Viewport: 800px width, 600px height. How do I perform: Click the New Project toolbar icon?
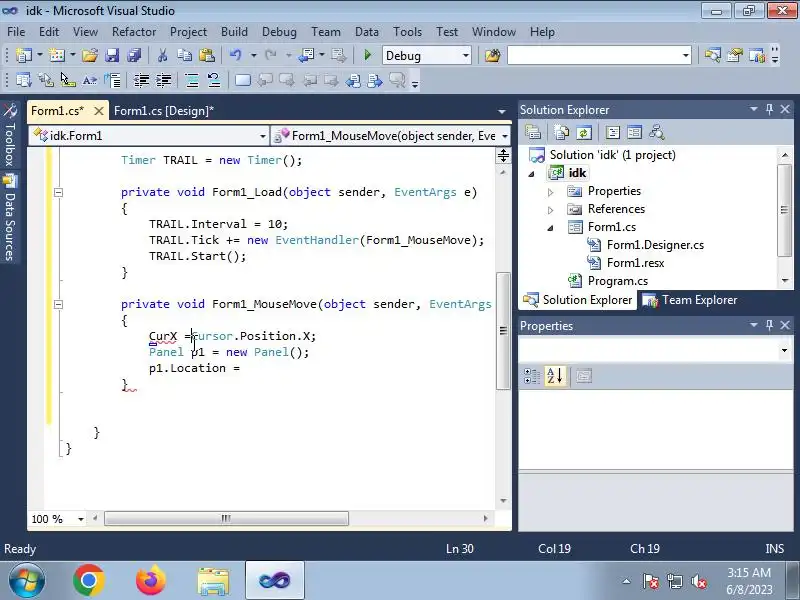coord(23,55)
